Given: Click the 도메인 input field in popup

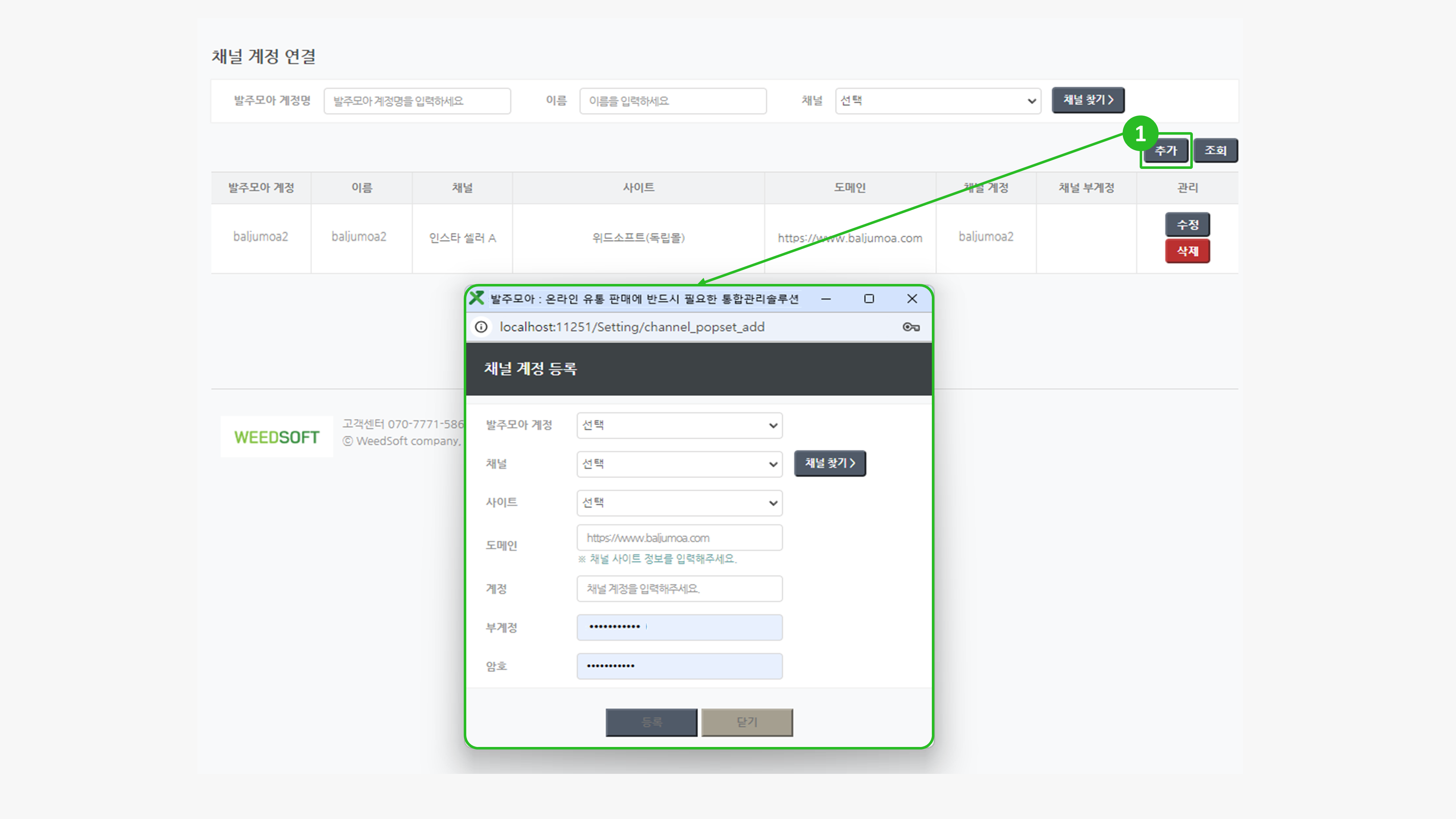Looking at the screenshot, I should click(679, 538).
